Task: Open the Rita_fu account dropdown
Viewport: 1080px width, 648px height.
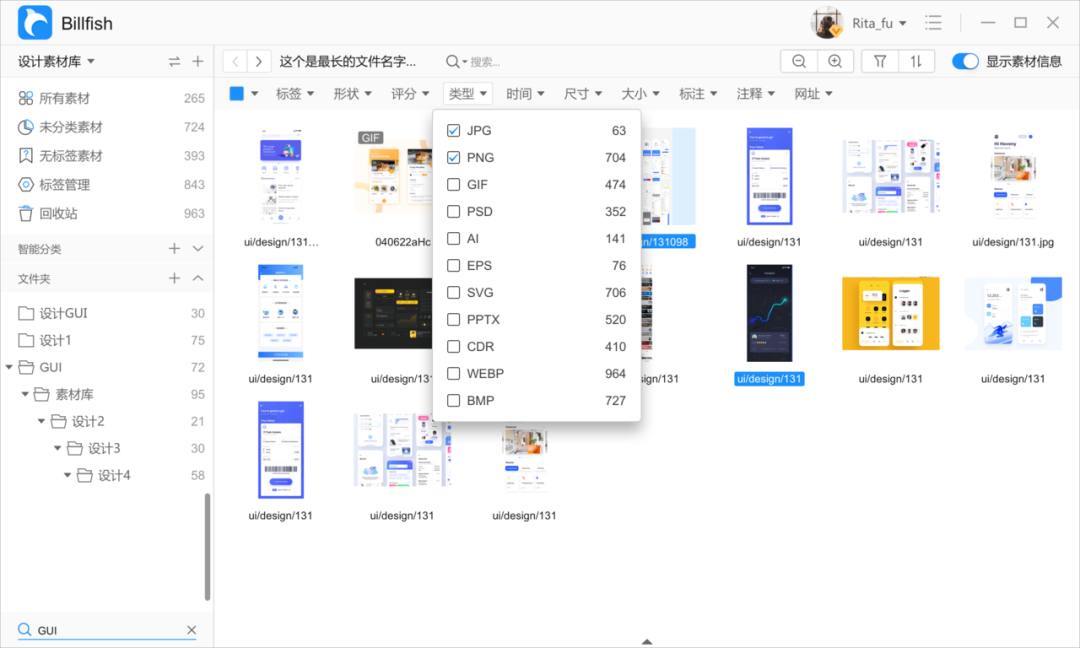Action: coord(879,23)
